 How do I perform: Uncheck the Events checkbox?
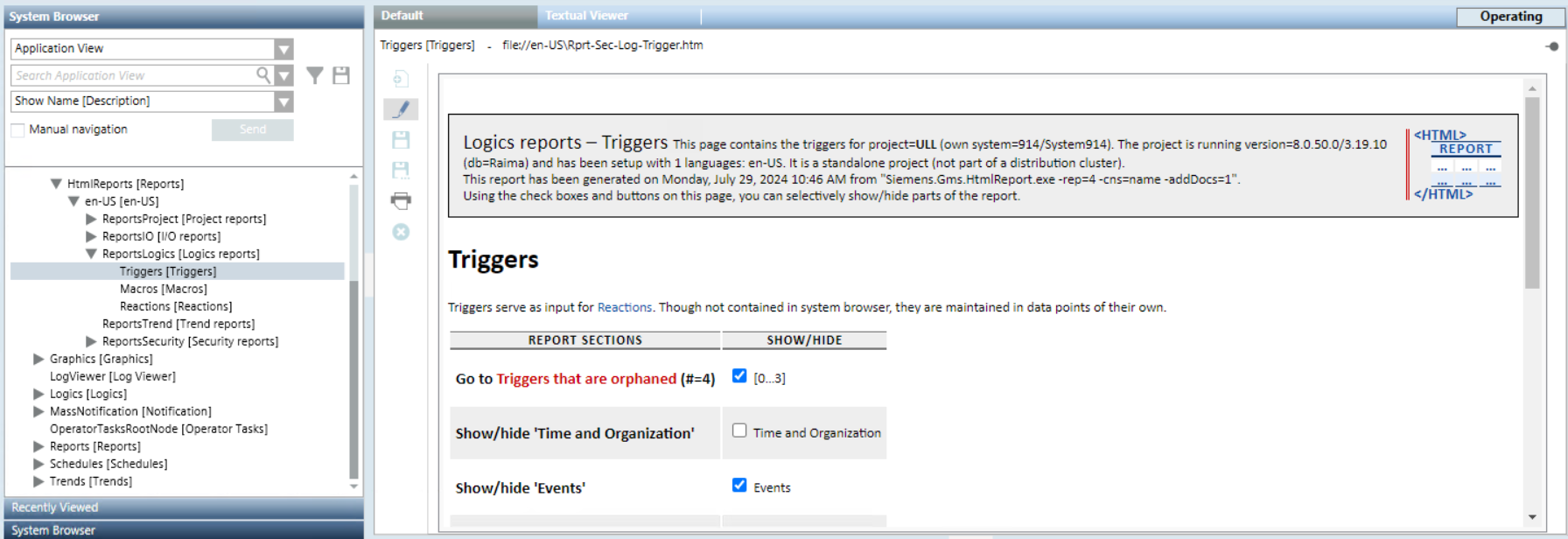click(739, 486)
